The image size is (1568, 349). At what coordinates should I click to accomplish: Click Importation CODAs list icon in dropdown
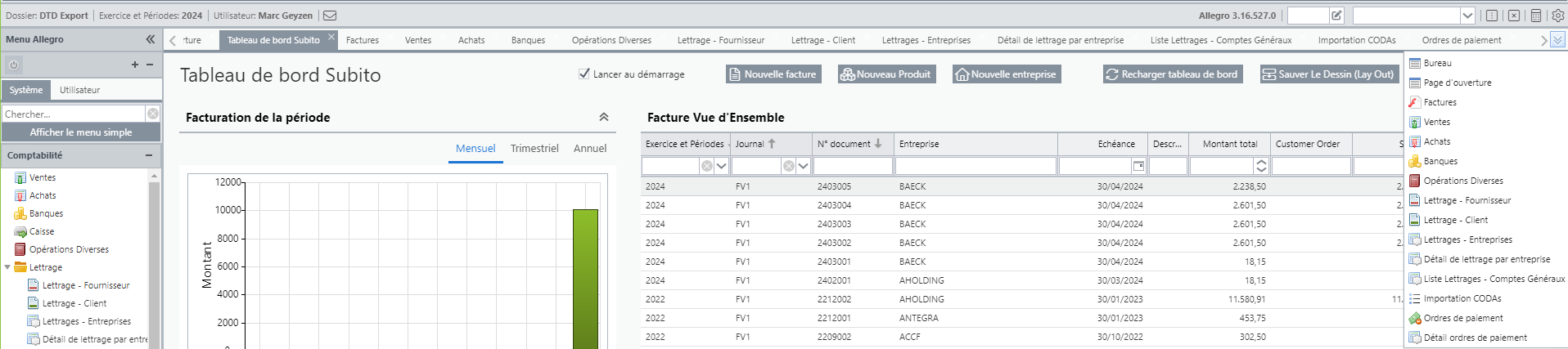(1414, 298)
